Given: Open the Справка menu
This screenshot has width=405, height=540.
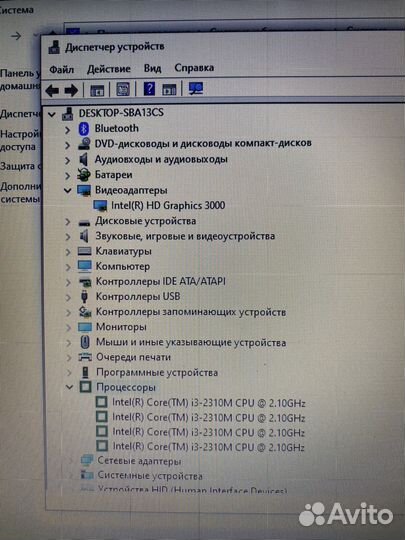Looking at the screenshot, I should point(194,68).
